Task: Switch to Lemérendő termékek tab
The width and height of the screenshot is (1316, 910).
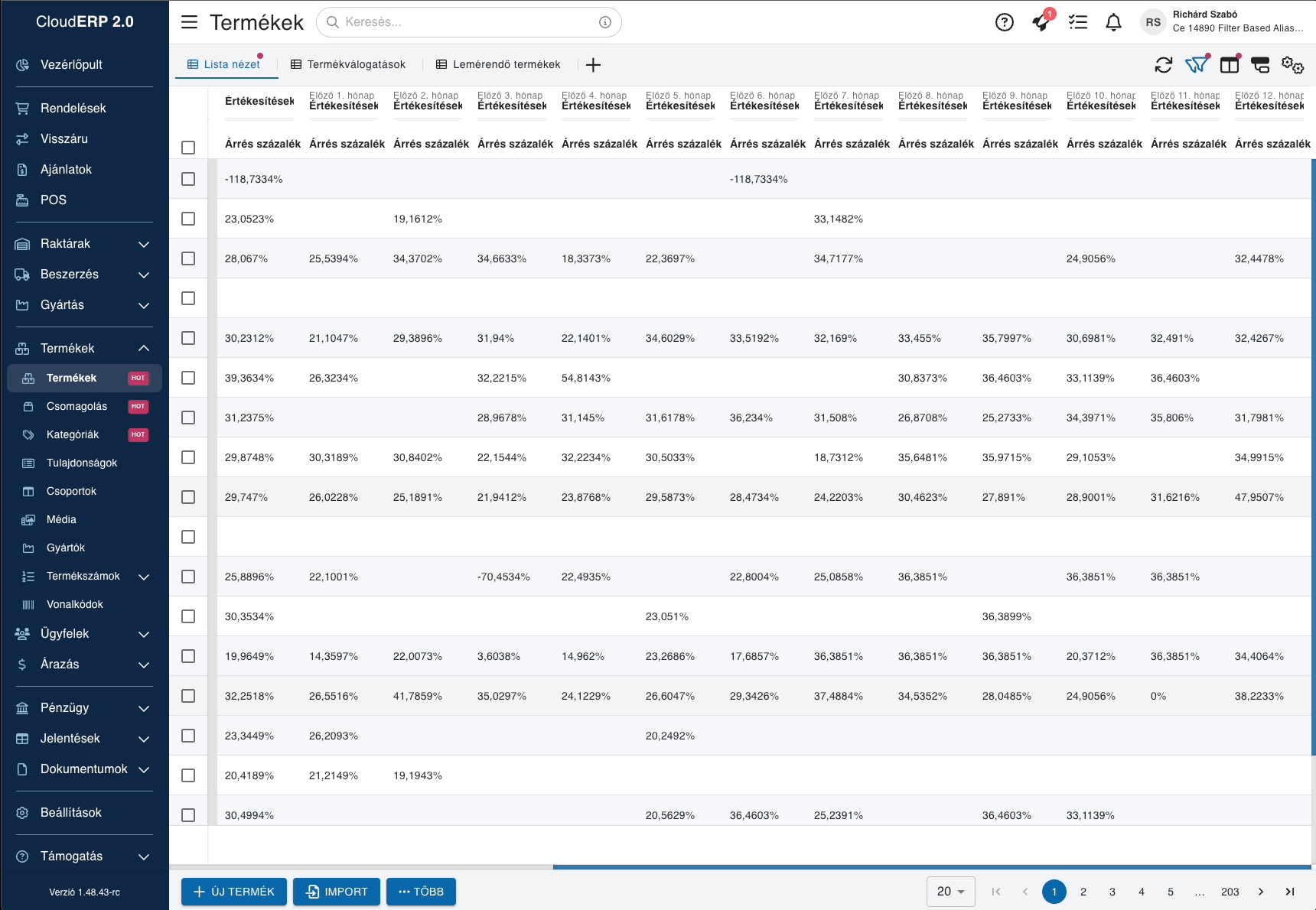Action: (498, 64)
